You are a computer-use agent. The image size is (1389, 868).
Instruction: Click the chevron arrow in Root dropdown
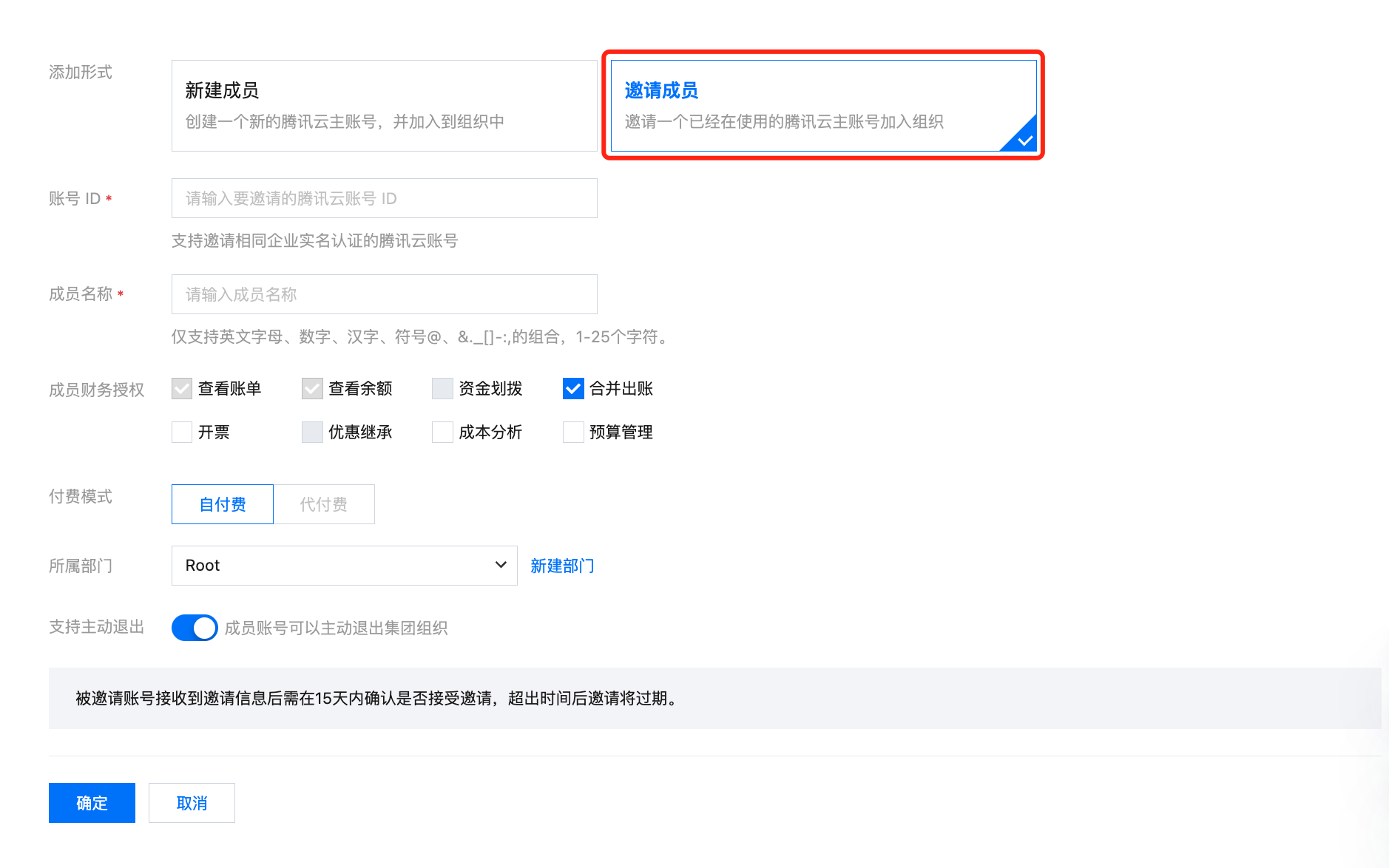pyautogui.click(x=501, y=565)
